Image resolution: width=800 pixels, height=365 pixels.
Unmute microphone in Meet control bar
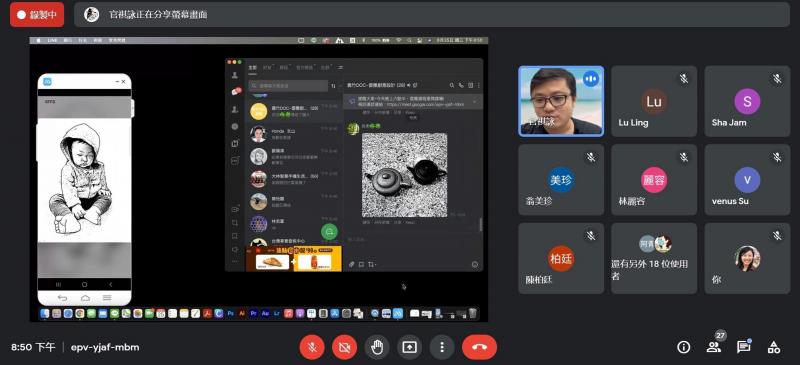click(312, 348)
